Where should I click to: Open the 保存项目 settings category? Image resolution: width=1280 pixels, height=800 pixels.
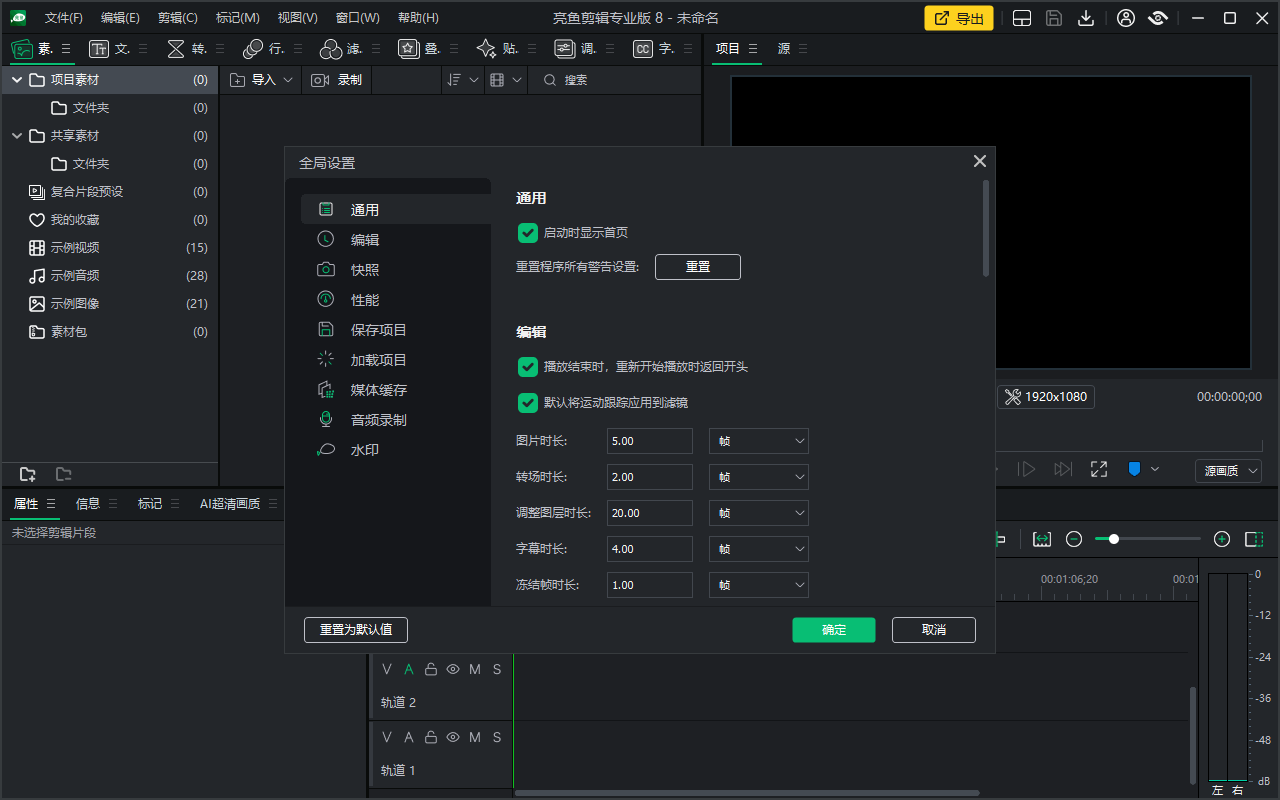[395, 330]
